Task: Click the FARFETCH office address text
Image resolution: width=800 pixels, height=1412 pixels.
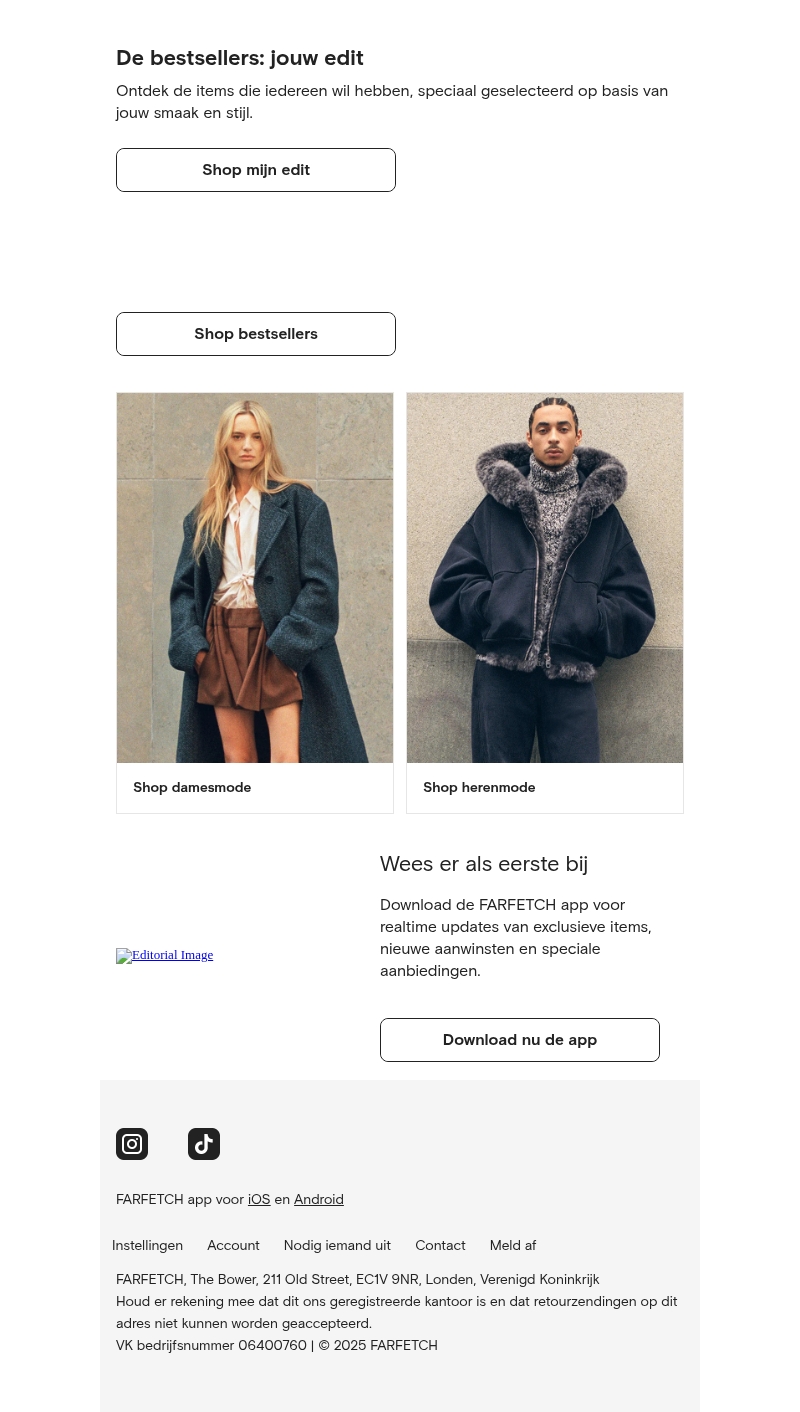Action: click(358, 1279)
